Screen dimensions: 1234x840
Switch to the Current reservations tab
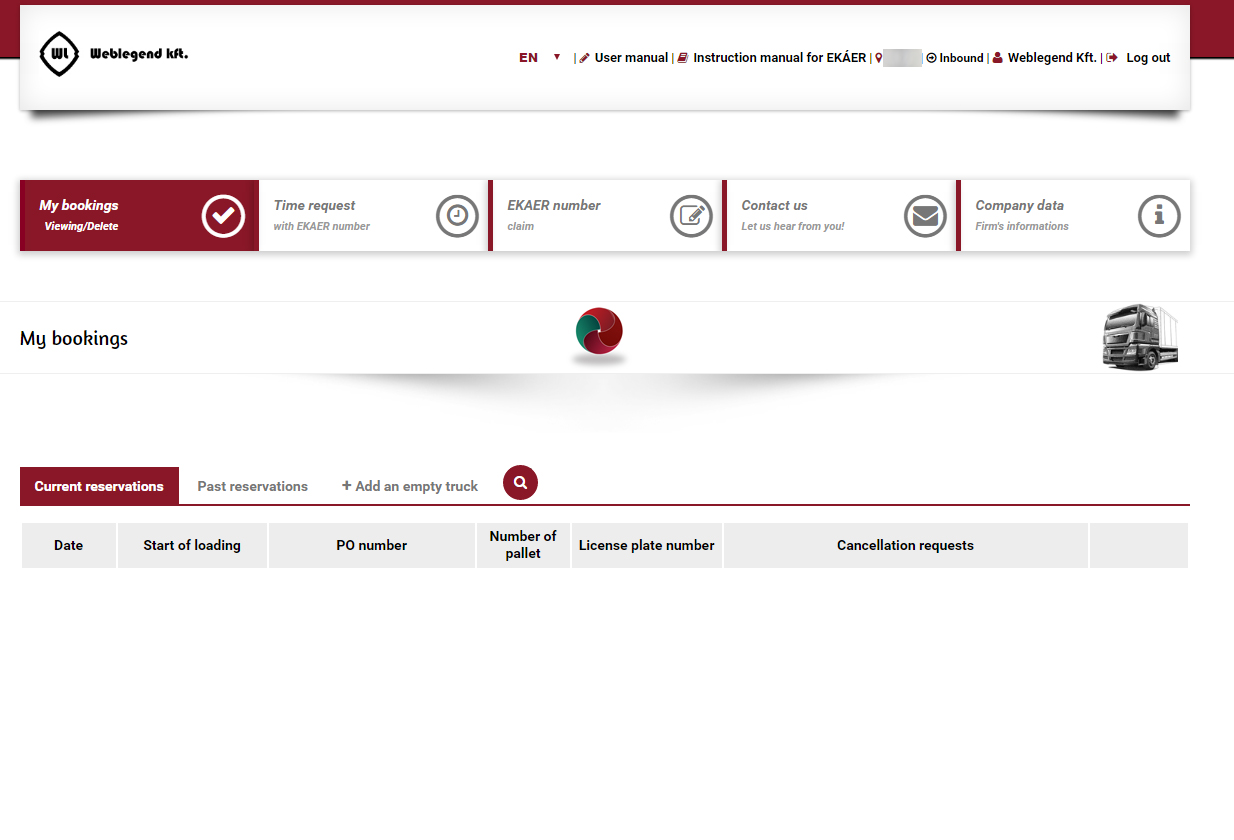(99, 487)
